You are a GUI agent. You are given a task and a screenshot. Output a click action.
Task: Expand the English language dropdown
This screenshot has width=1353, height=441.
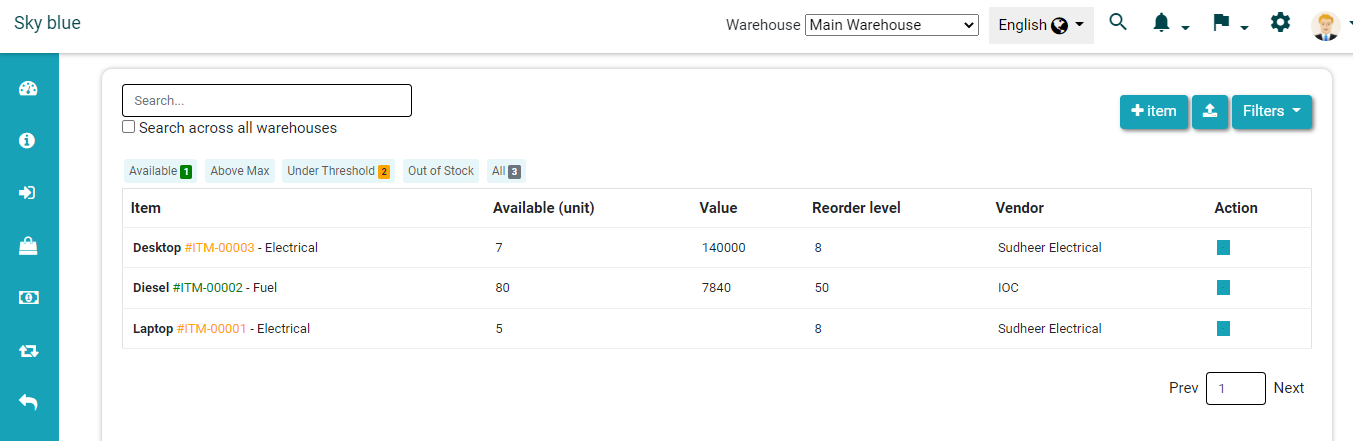[x=1040, y=25]
